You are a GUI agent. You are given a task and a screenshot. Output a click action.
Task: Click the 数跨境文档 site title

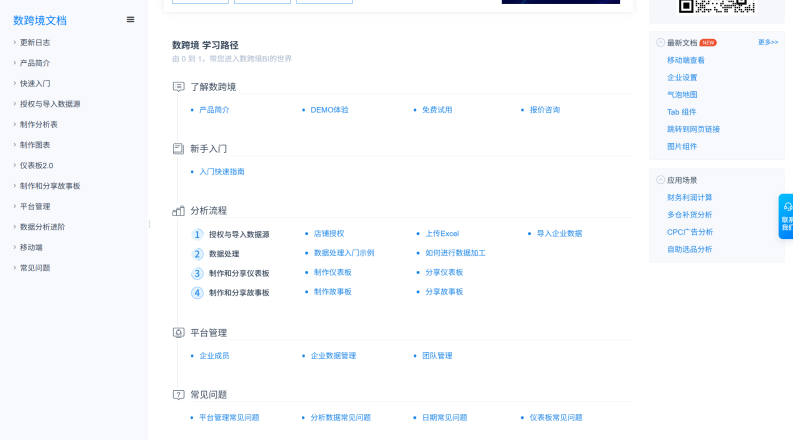(40, 20)
